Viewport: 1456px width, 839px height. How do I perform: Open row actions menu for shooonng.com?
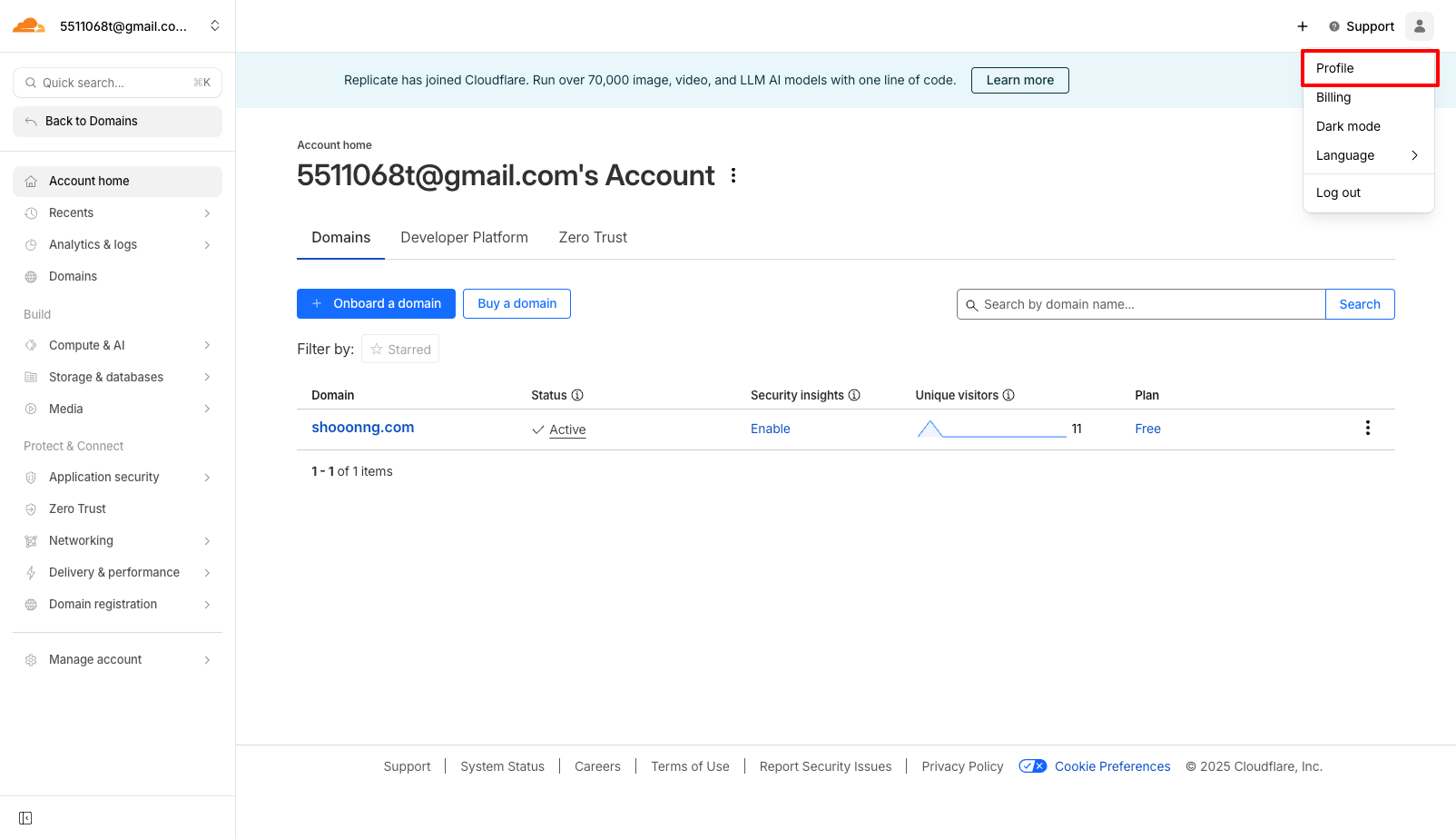[1368, 428]
